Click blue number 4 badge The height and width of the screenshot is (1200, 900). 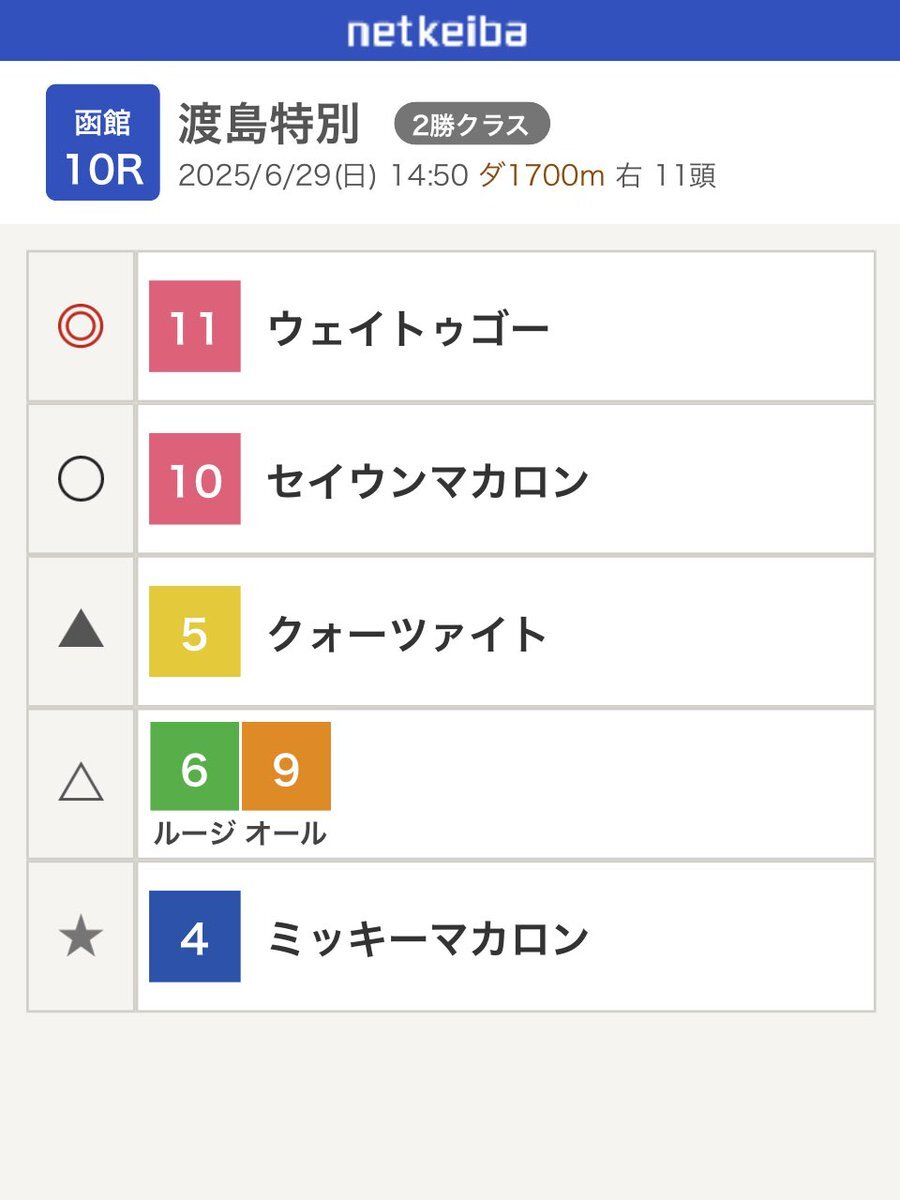194,937
